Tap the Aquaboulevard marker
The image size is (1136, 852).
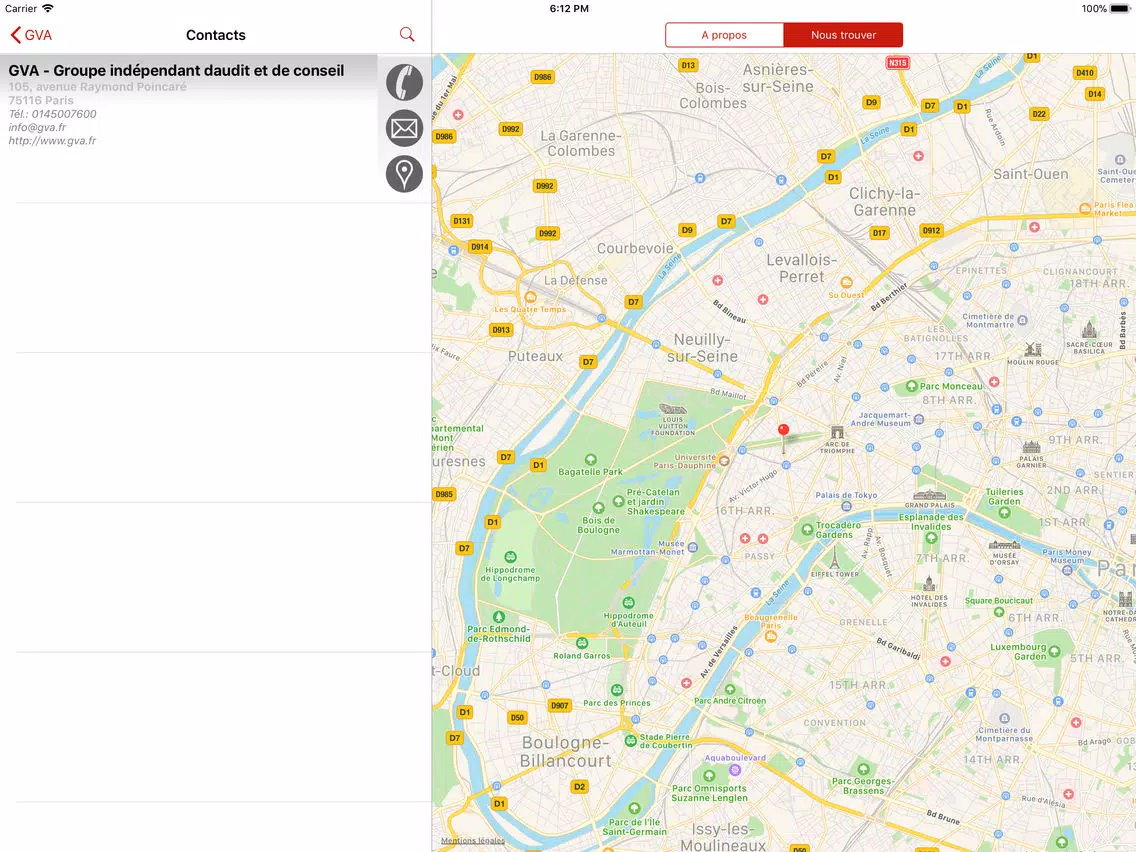pyautogui.click(x=735, y=770)
